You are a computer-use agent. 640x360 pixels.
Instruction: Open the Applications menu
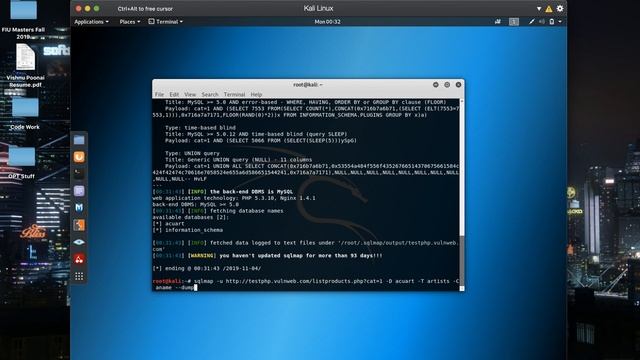pos(91,22)
